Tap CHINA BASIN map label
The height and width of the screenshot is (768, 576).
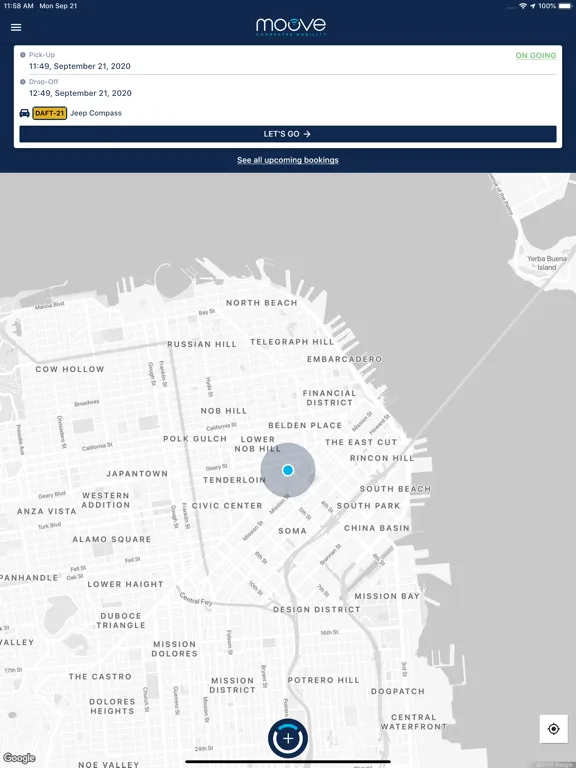pyautogui.click(x=377, y=528)
